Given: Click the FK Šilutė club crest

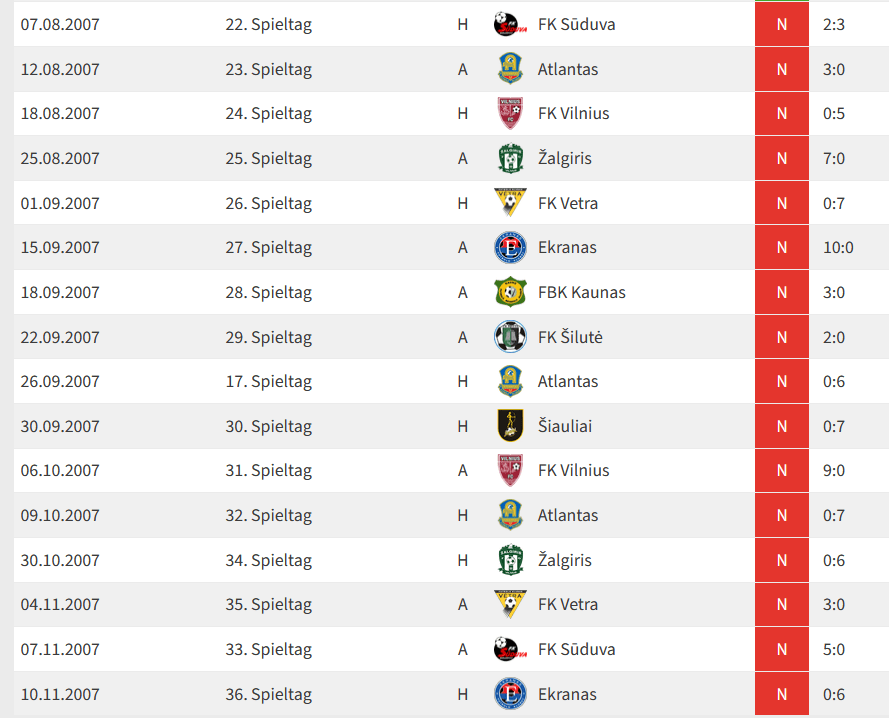Looking at the screenshot, I should (x=510, y=337).
